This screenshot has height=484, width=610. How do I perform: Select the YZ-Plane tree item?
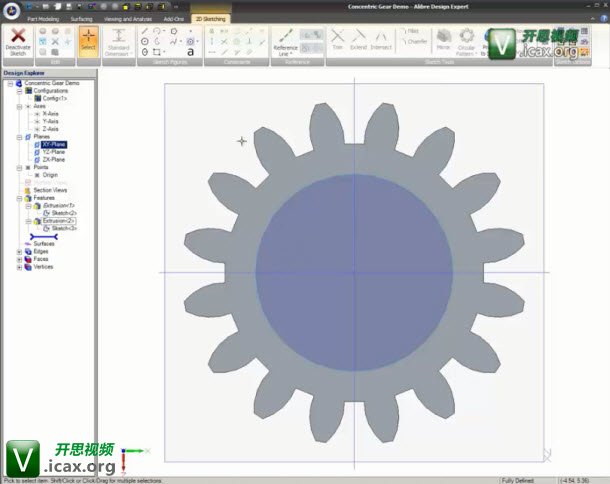(54, 152)
